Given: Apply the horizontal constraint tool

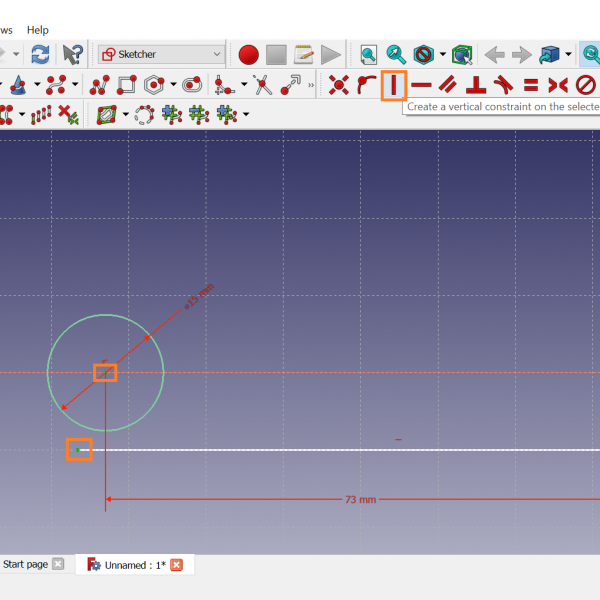Looking at the screenshot, I should click(422, 85).
